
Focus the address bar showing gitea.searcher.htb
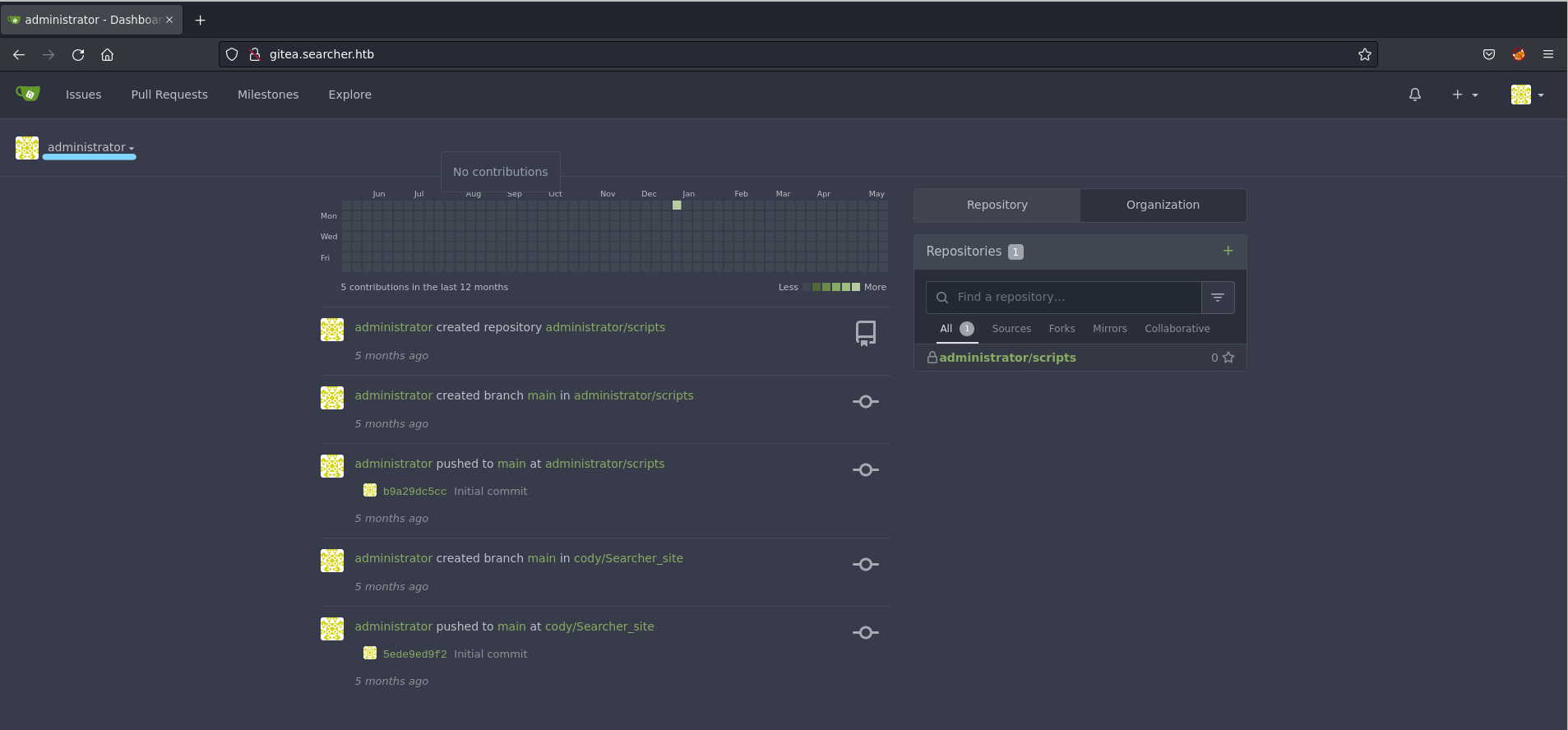798,54
